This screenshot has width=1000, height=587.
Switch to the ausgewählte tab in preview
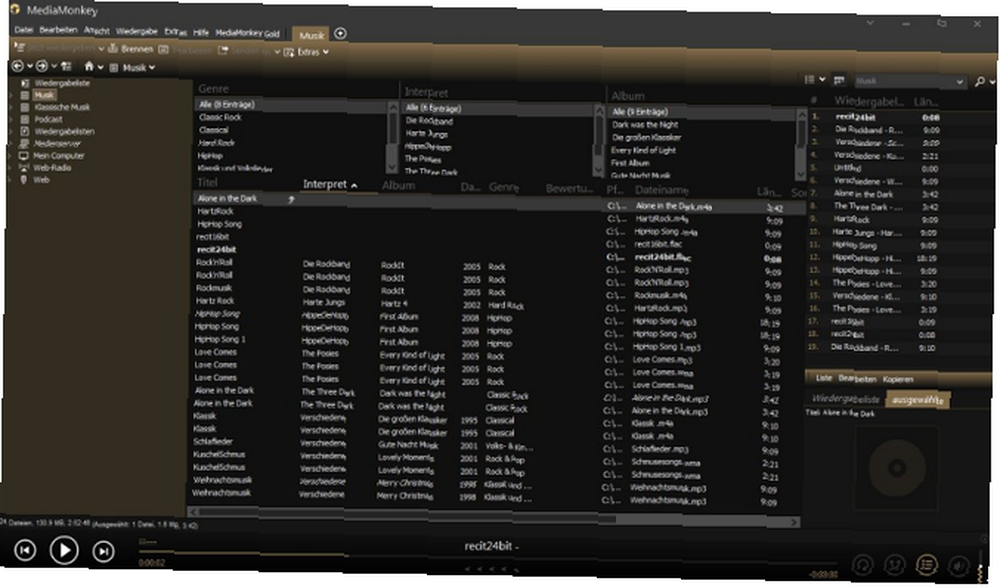tap(918, 399)
